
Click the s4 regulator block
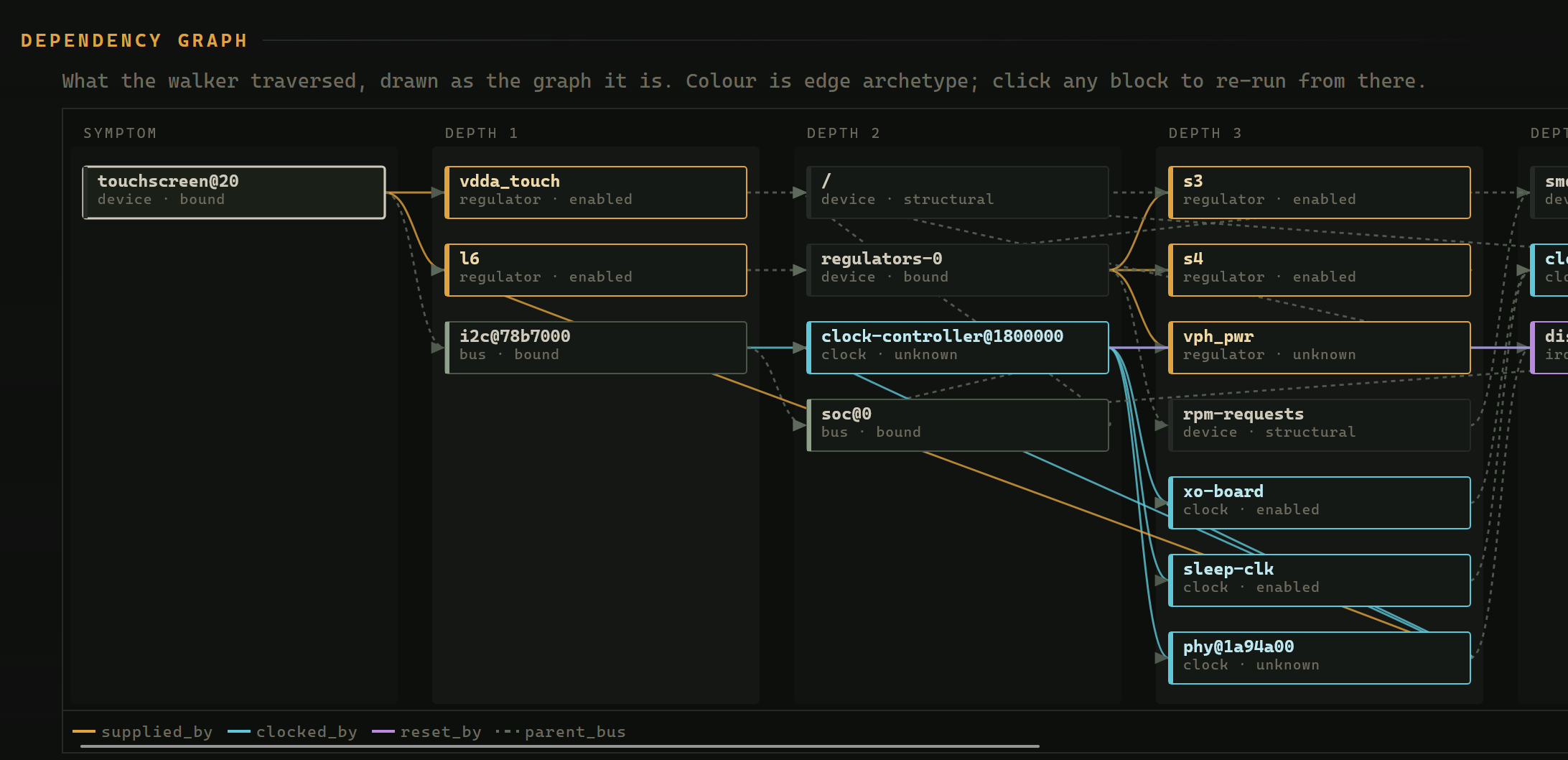1320,270
